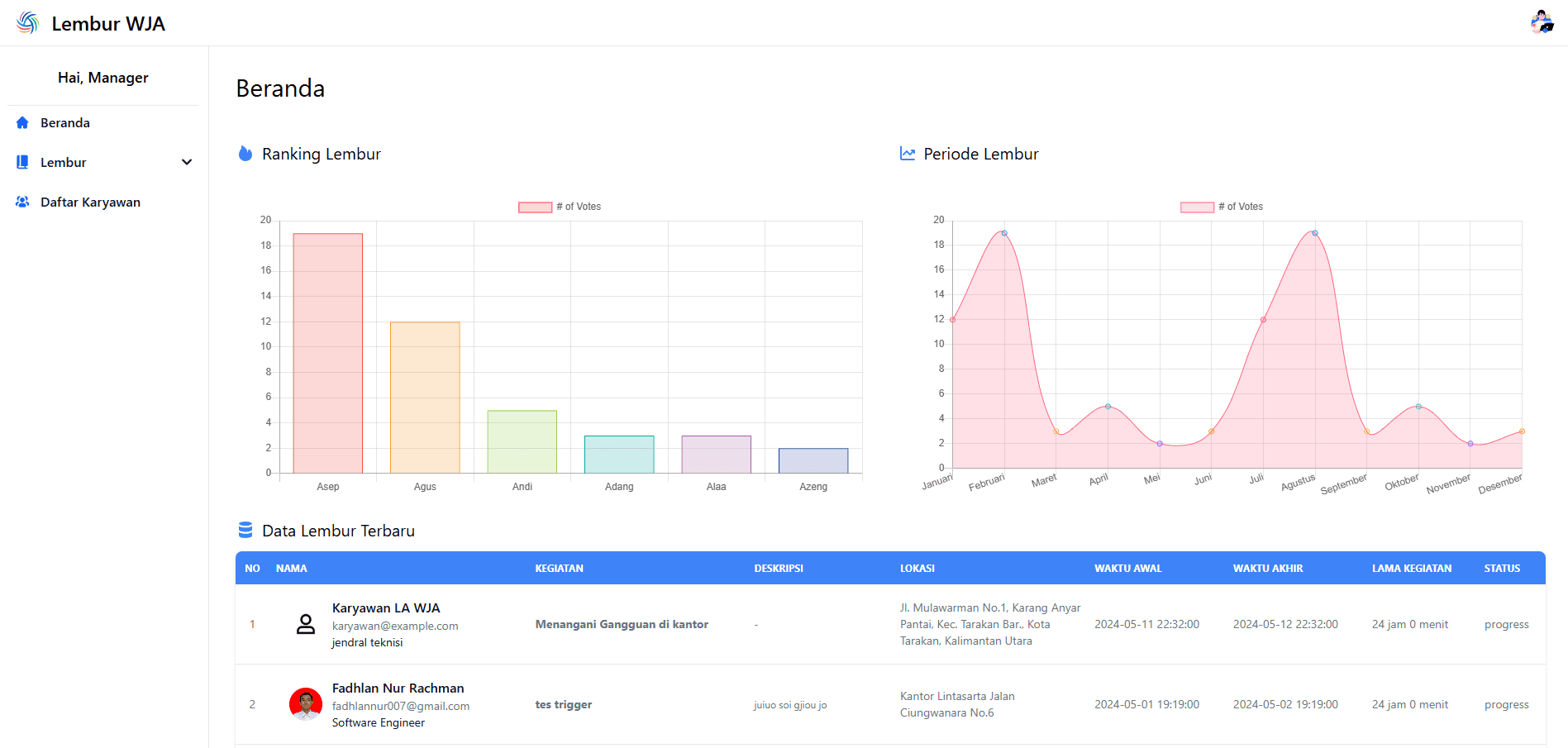Click the Asep bar in ranking chart
The height and width of the screenshot is (748, 1568).
tap(328, 353)
